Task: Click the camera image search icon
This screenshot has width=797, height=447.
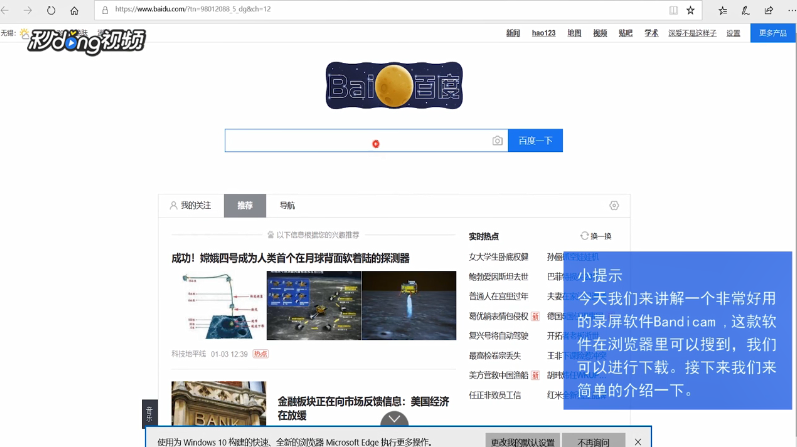Action: coord(498,141)
